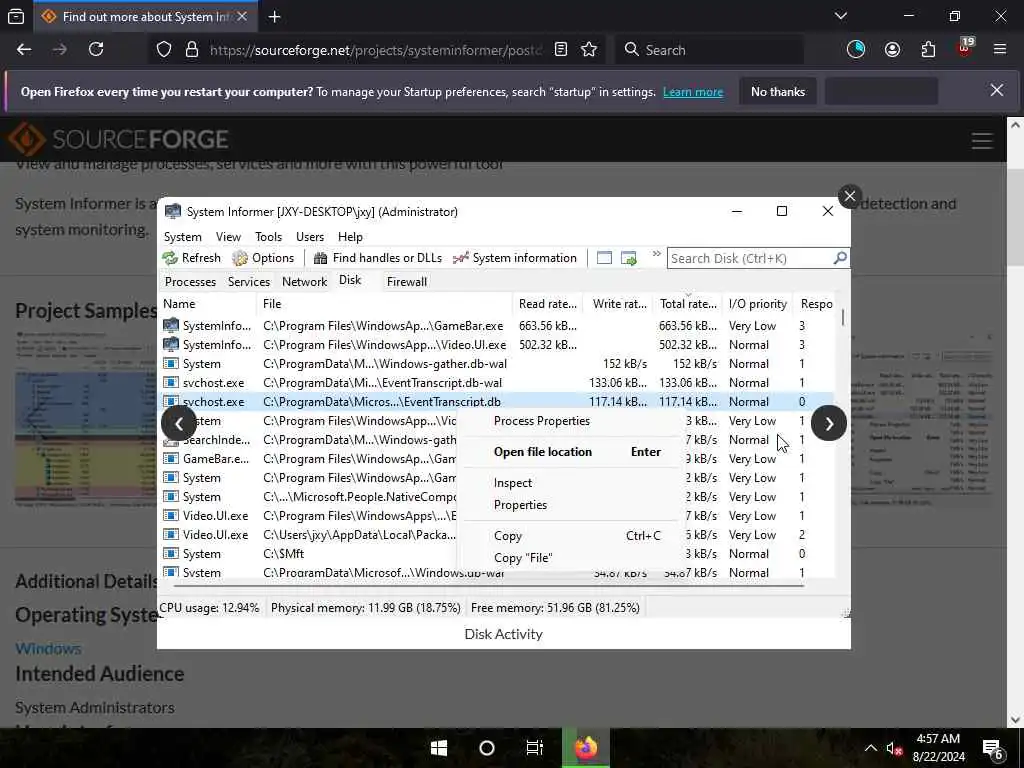Viewport: 1024px width, 768px height.
Task: Open the left Project Samples thumbnail
Action: [x=85, y=419]
